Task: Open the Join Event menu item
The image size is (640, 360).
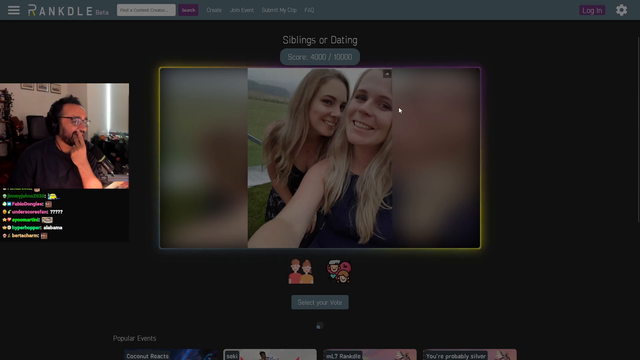Action: click(242, 10)
